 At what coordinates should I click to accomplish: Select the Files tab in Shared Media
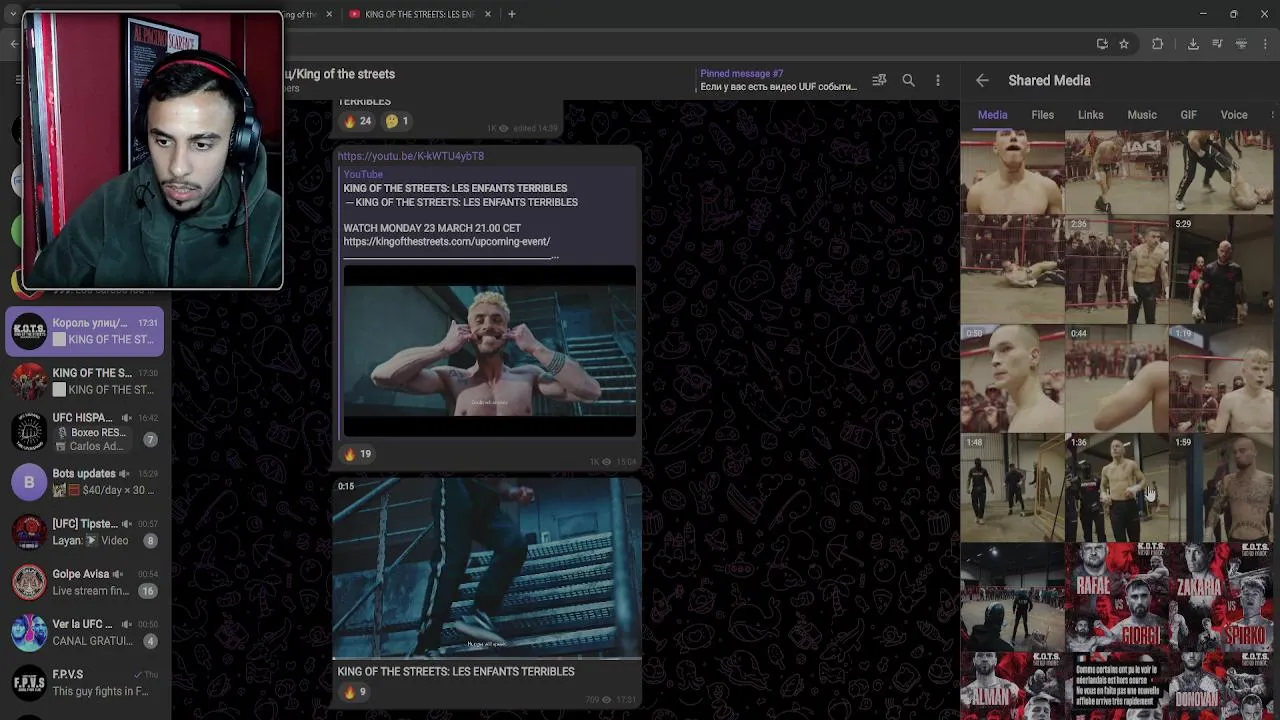[x=1042, y=115]
